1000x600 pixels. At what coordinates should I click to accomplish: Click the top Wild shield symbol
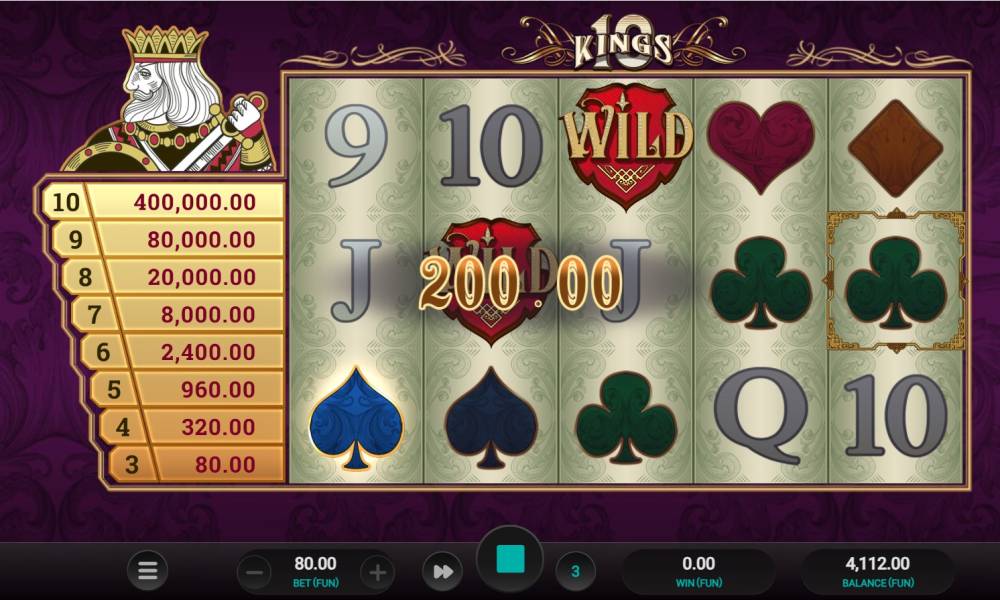(x=626, y=145)
